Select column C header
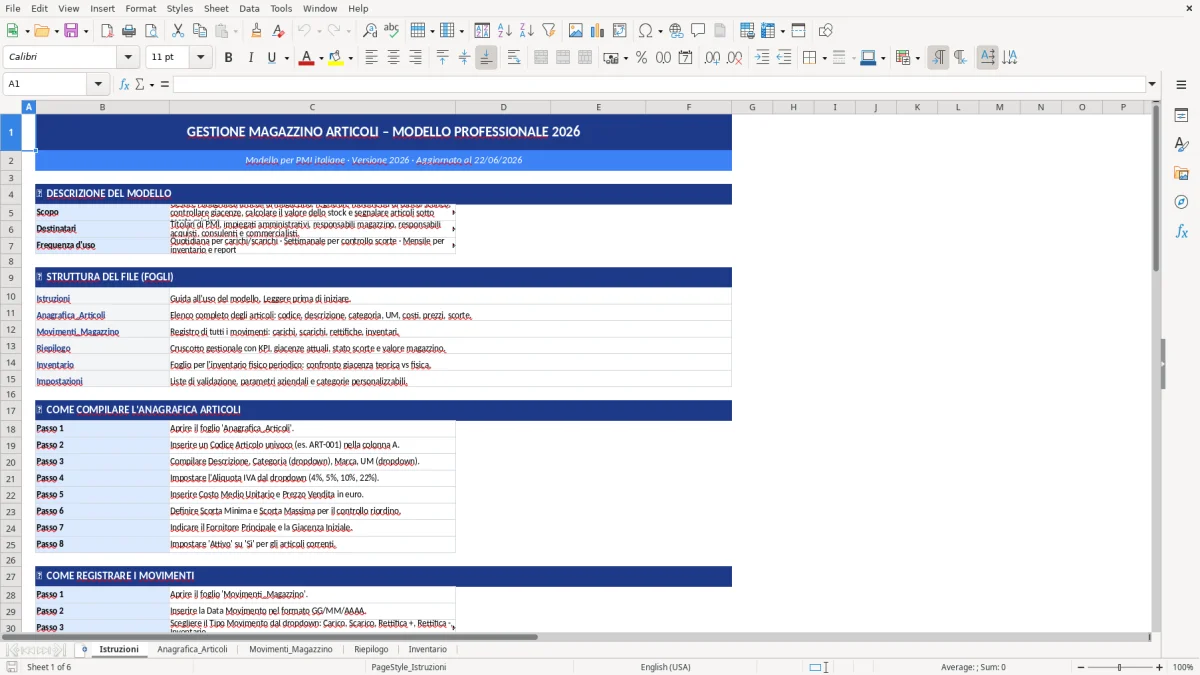Image resolution: width=1200 pixels, height=675 pixels. pos(312,107)
